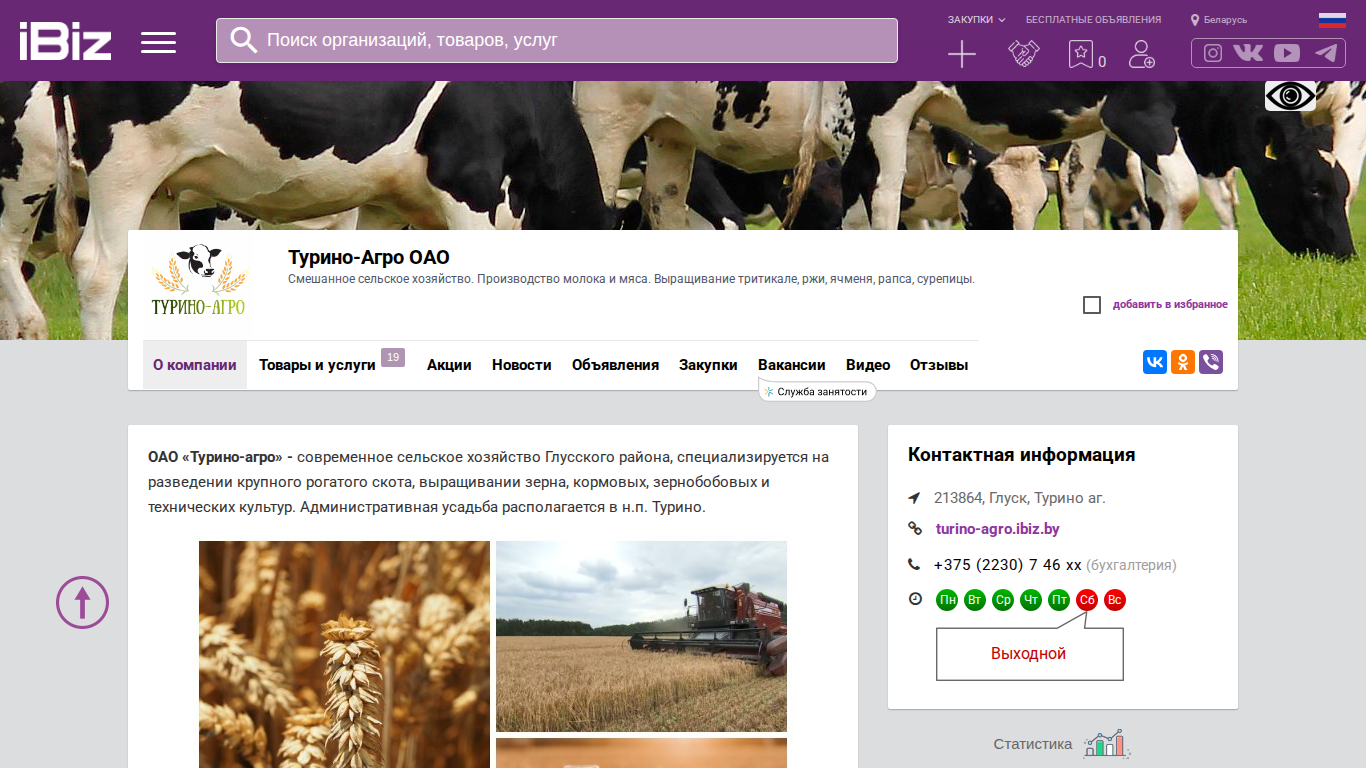Open the О компании tab

pos(195,365)
